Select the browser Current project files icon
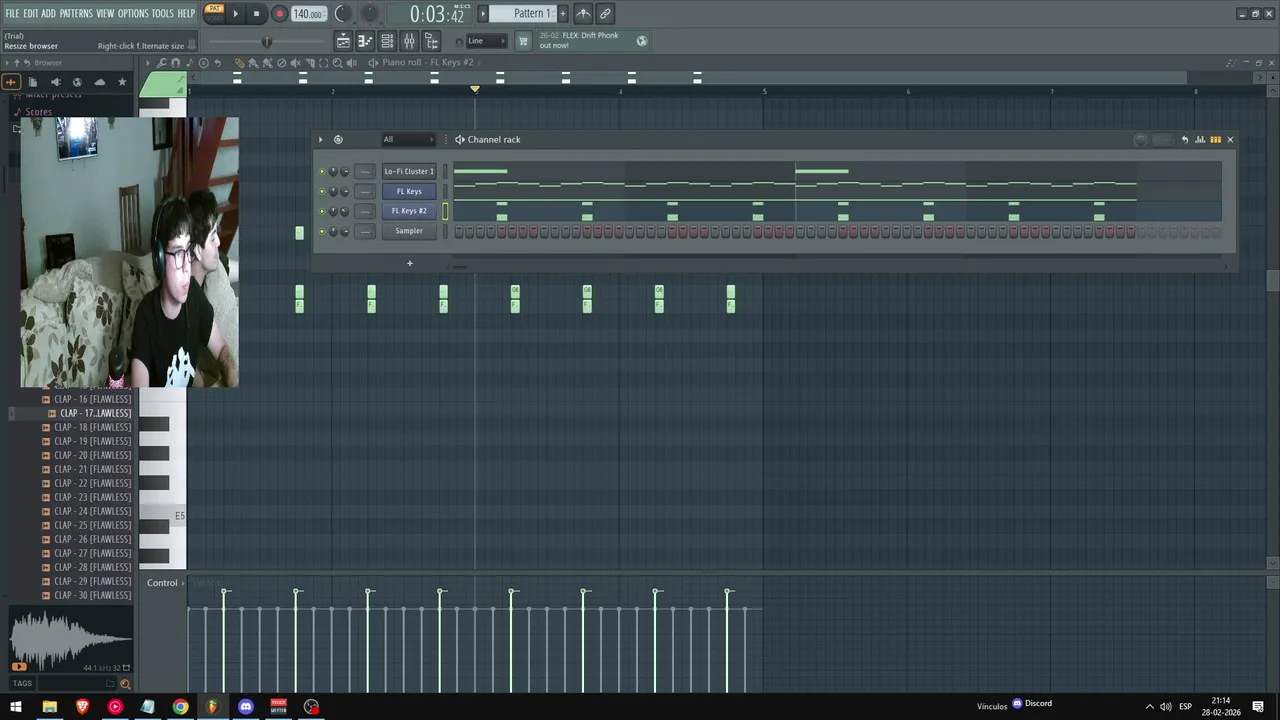Viewport: 1280px width, 720px height. click(x=33, y=82)
